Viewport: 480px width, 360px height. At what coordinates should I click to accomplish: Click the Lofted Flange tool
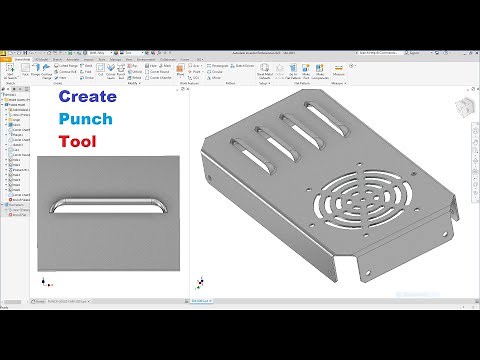[x=66, y=66]
